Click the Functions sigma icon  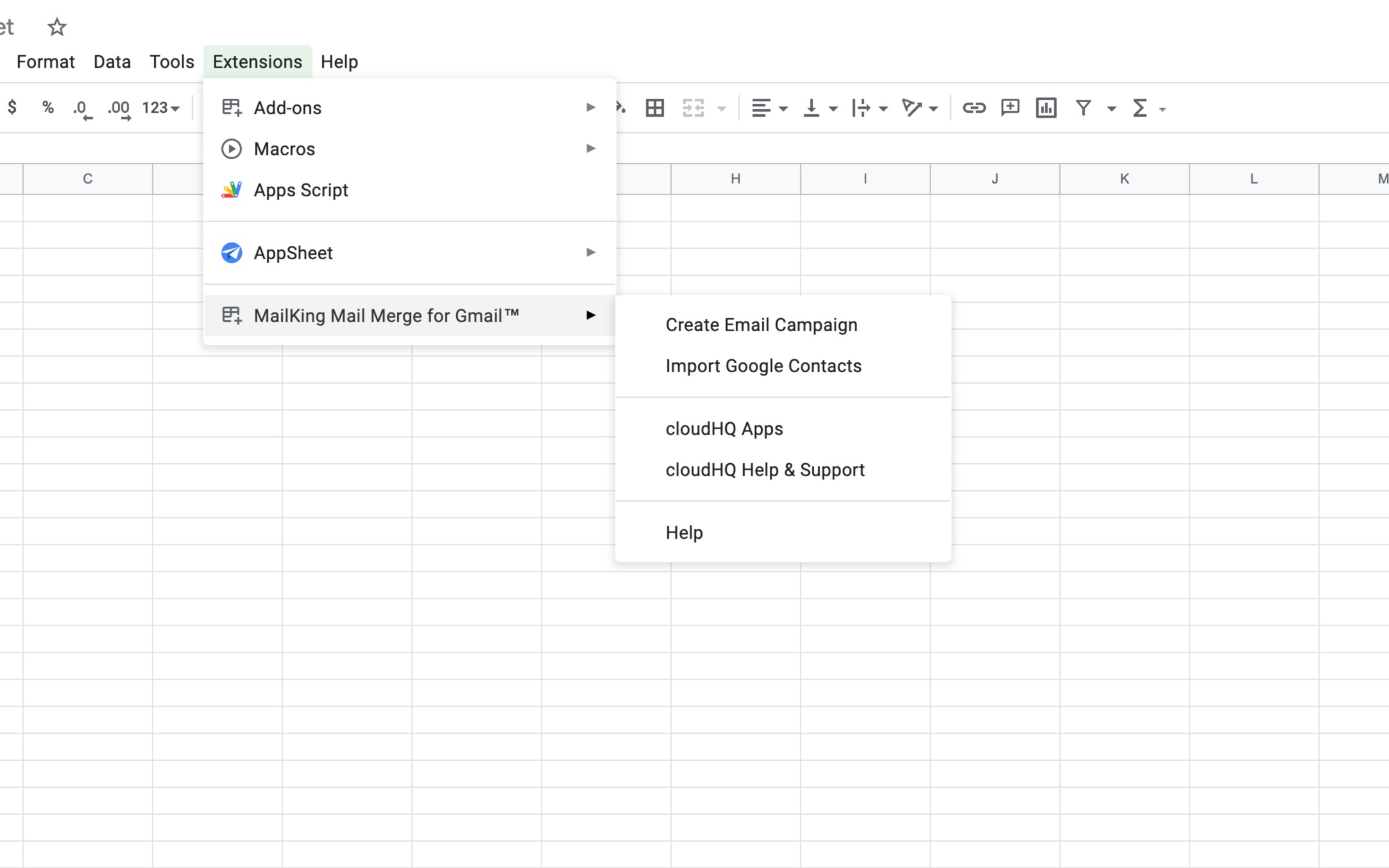point(1140,108)
